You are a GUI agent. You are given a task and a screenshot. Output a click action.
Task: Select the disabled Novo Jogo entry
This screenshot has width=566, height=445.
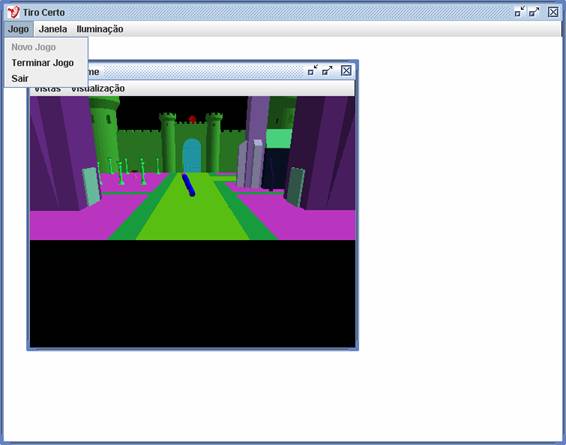(x=34, y=47)
